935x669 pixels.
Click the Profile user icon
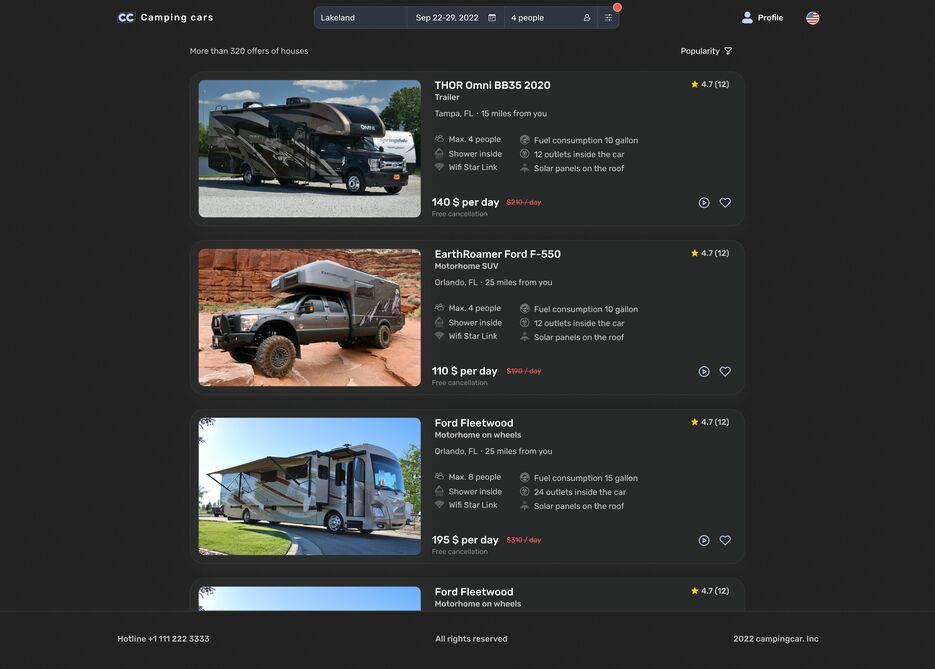pos(747,17)
